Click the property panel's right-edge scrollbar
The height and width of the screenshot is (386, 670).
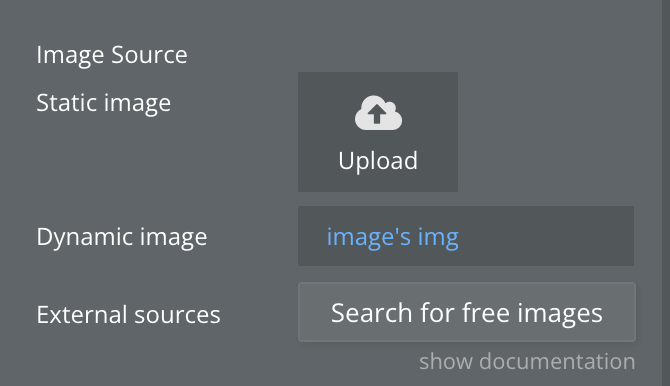coord(666,193)
